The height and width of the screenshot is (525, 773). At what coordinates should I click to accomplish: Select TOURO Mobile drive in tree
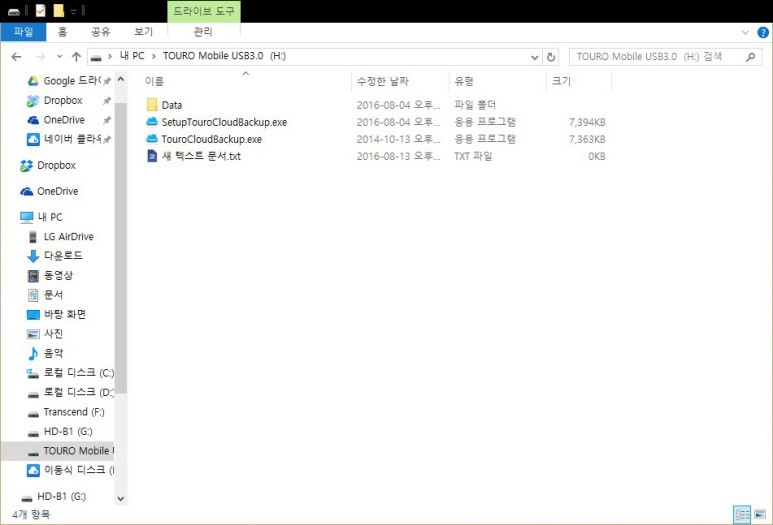point(57,451)
